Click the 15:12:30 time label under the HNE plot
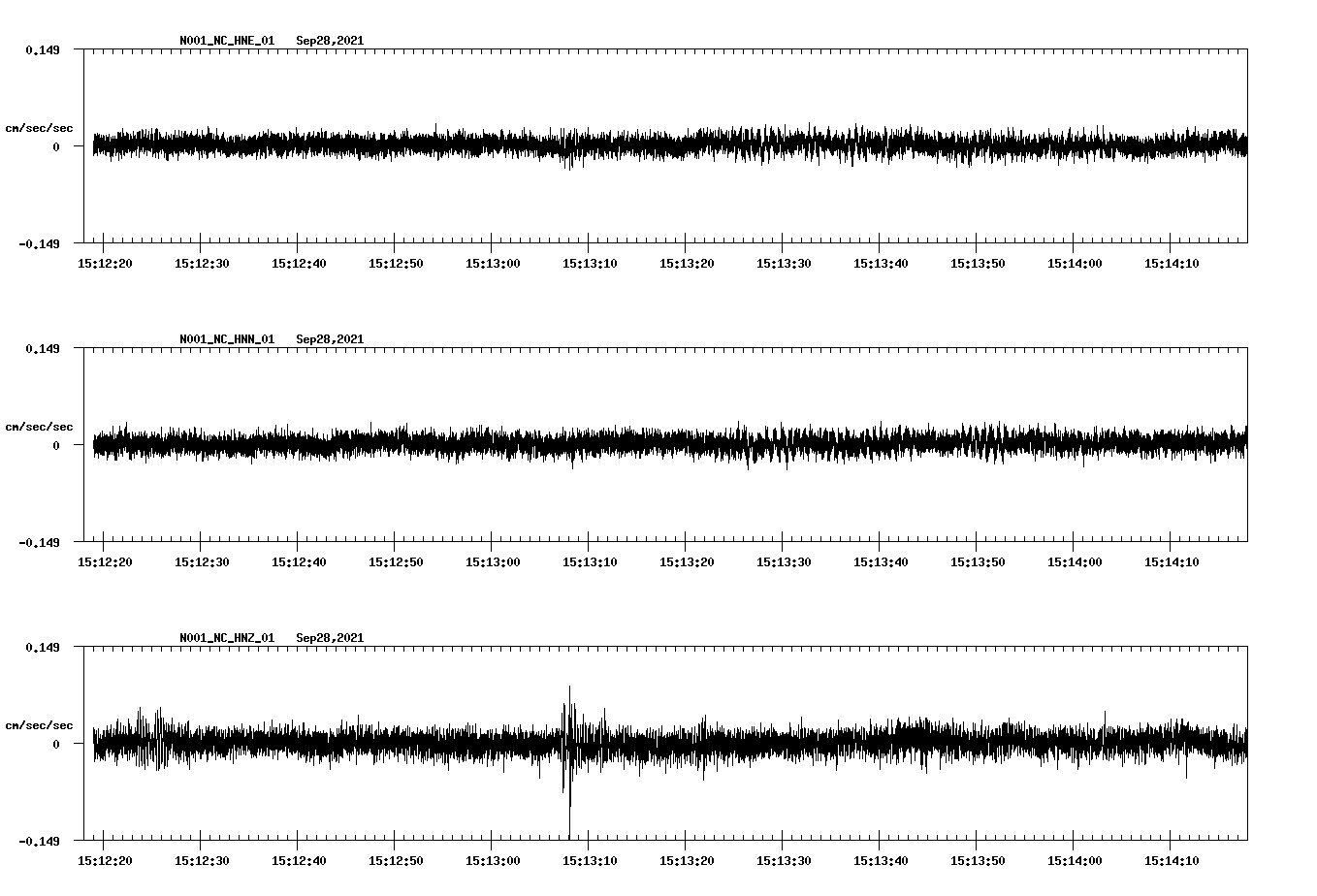1317x896 pixels. (x=202, y=263)
